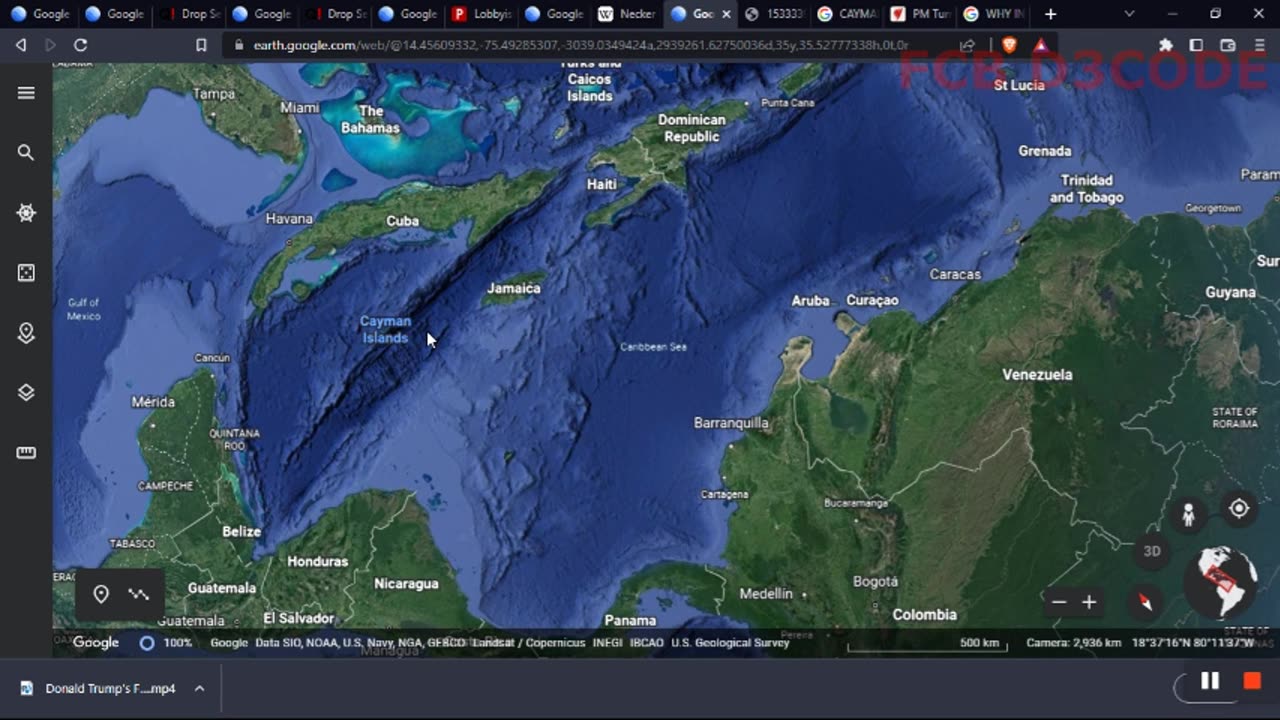The image size is (1280, 720).
Task: Toggle the 3D view button
Action: click(x=1152, y=551)
